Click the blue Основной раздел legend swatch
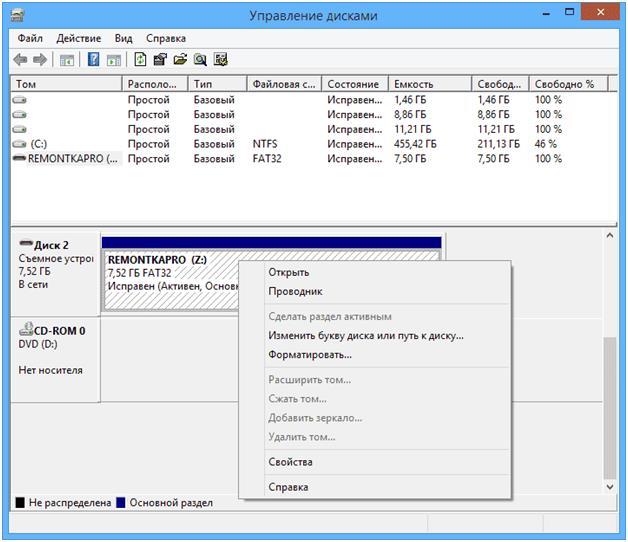The image size is (628, 542). pyautogui.click(x=121, y=502)
